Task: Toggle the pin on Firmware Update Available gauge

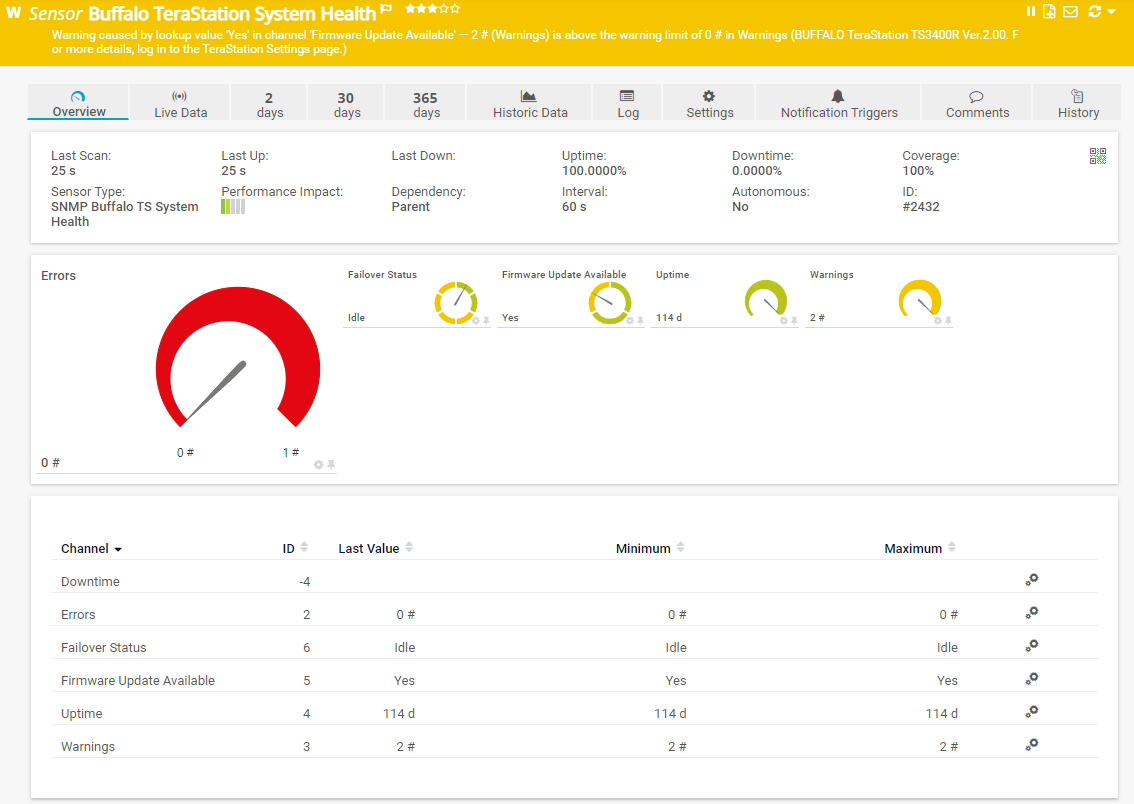Action: click(x=640, y=321)
